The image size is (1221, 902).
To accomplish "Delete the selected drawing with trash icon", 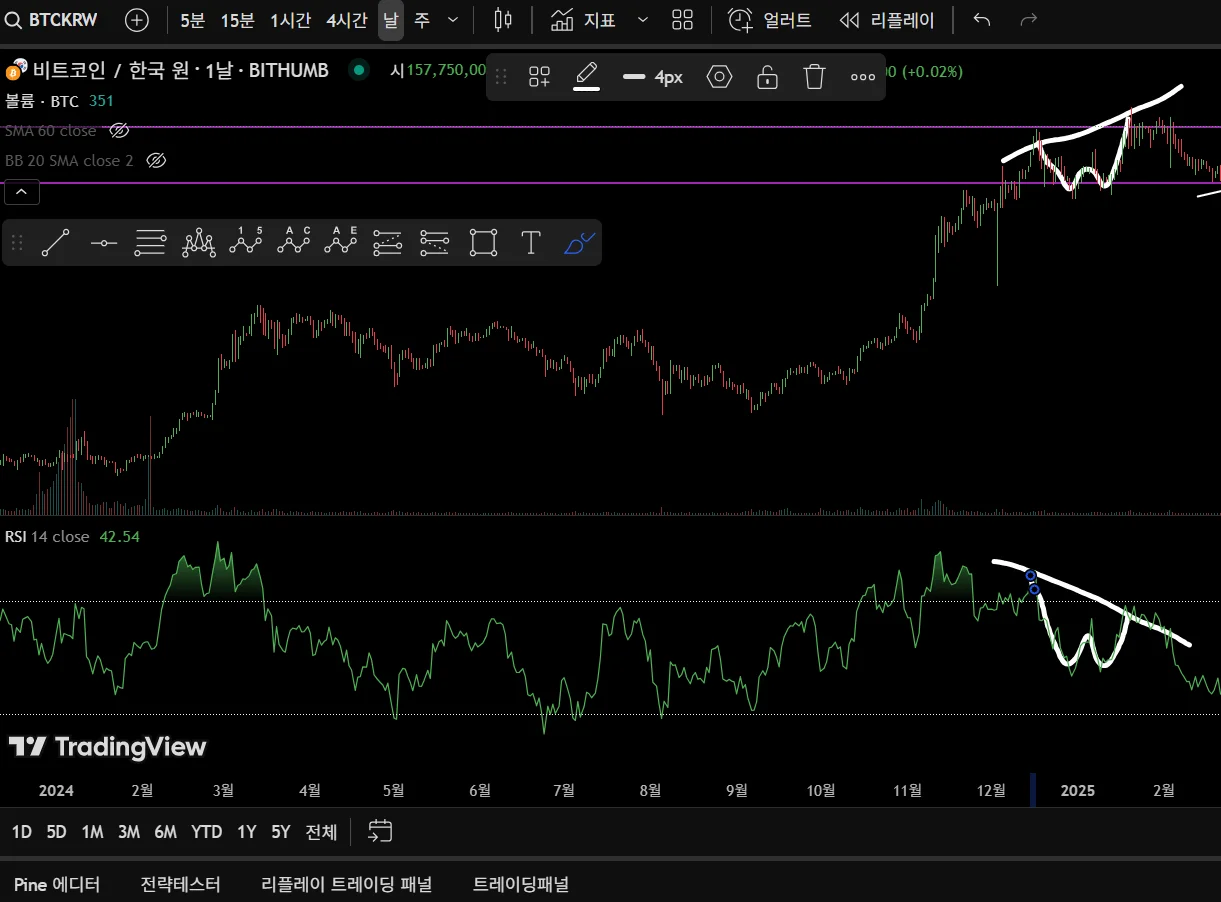I will tap(815, 77).
